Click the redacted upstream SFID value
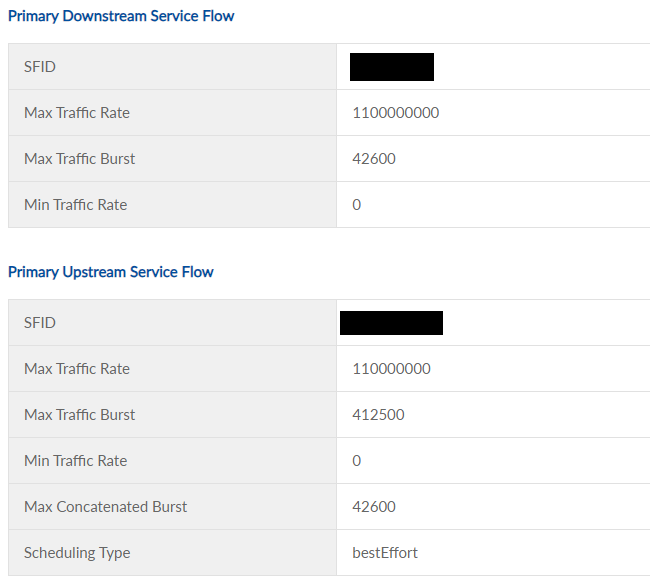 [x=392, y=323]
